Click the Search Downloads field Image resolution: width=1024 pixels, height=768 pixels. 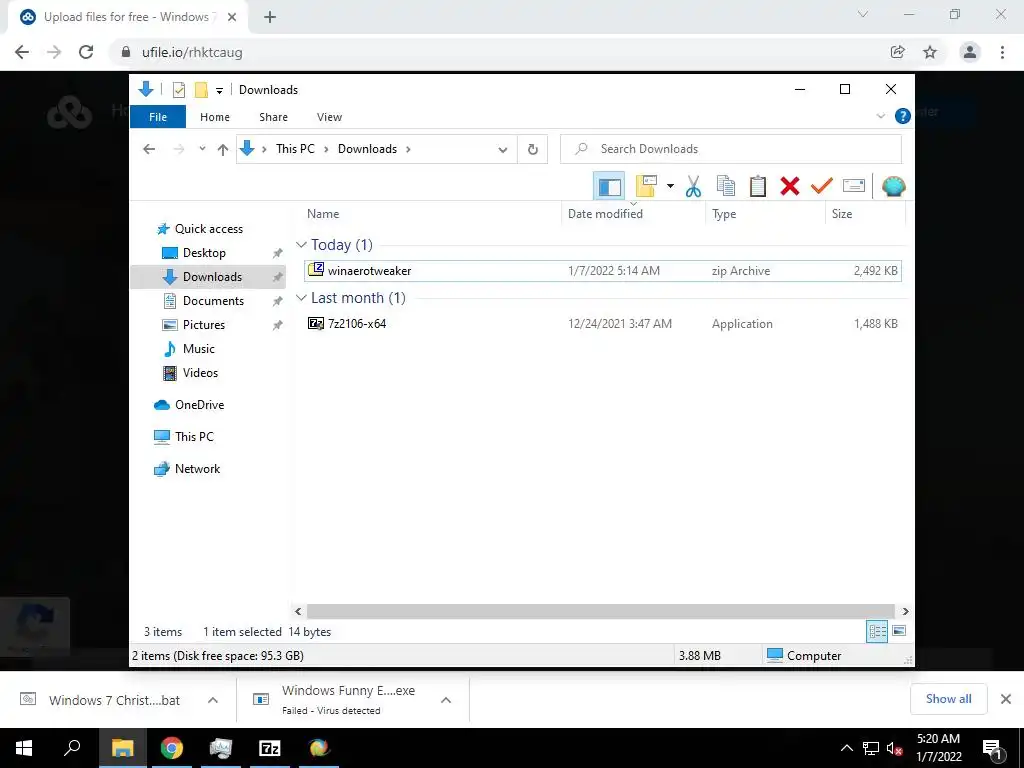(x=731, y=149)
